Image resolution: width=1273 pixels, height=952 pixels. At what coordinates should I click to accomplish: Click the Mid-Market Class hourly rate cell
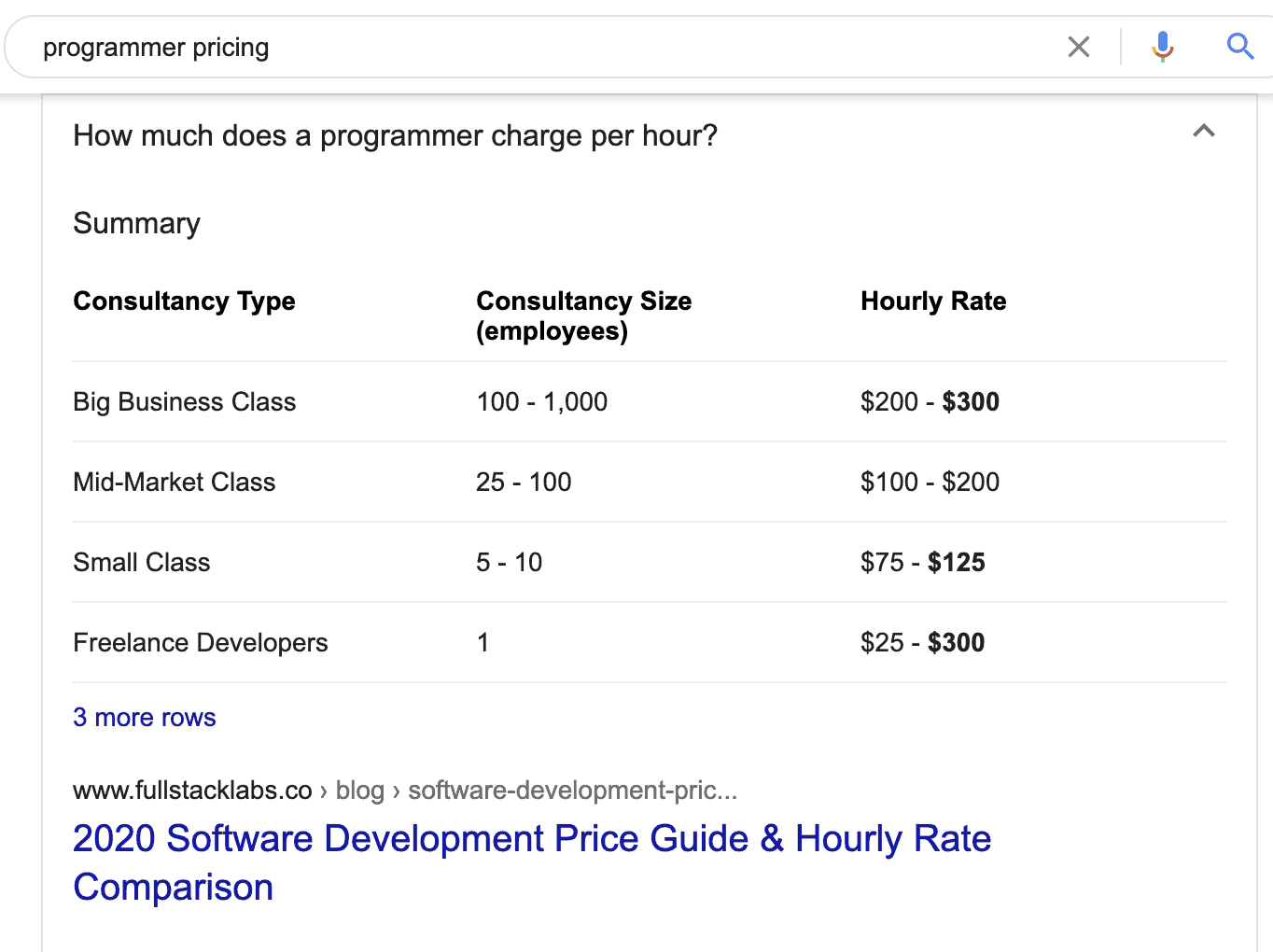[x=930, y=482]
